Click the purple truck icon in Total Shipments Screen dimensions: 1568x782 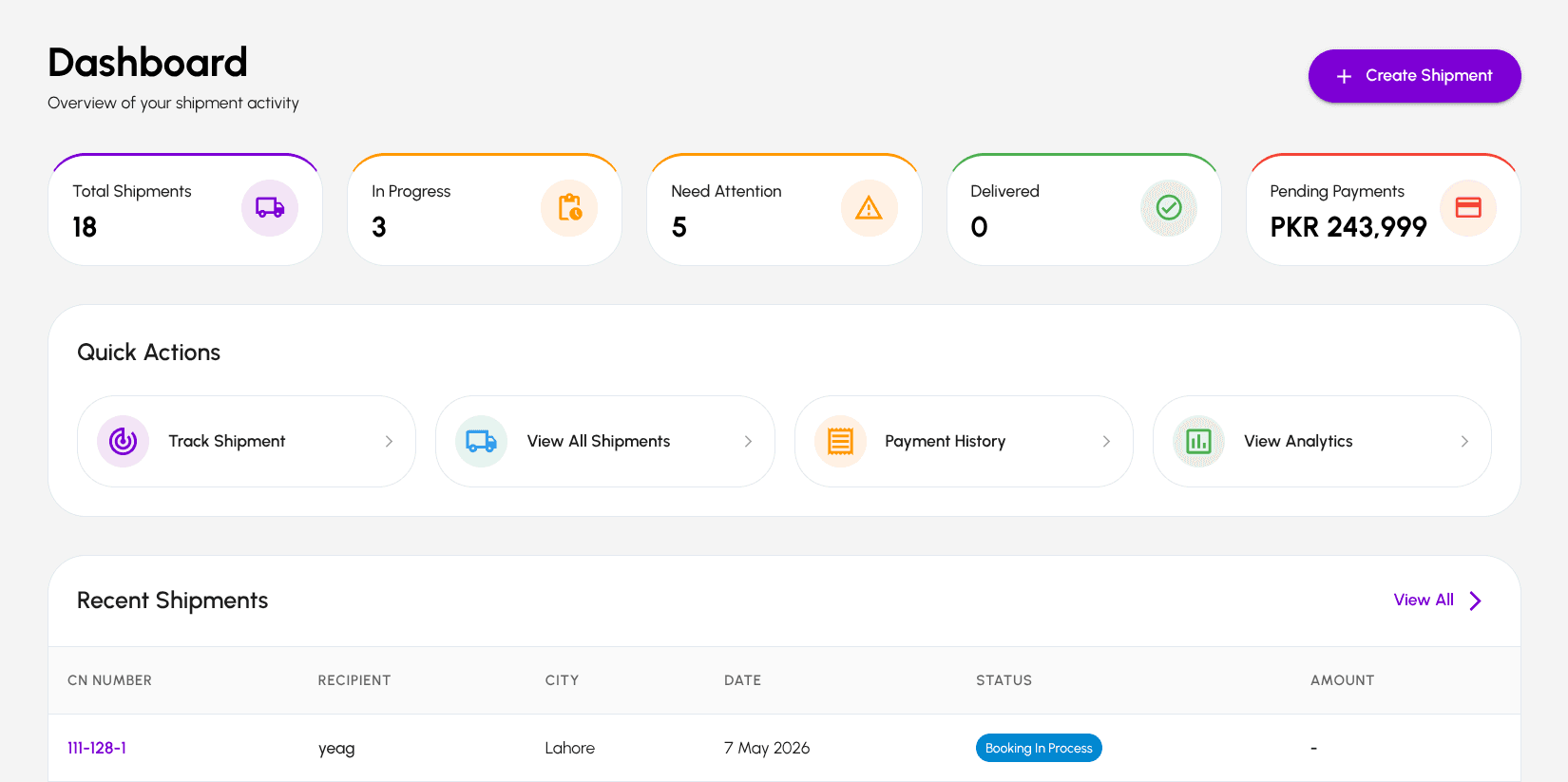pyautogui.click(x=270, y=208)
